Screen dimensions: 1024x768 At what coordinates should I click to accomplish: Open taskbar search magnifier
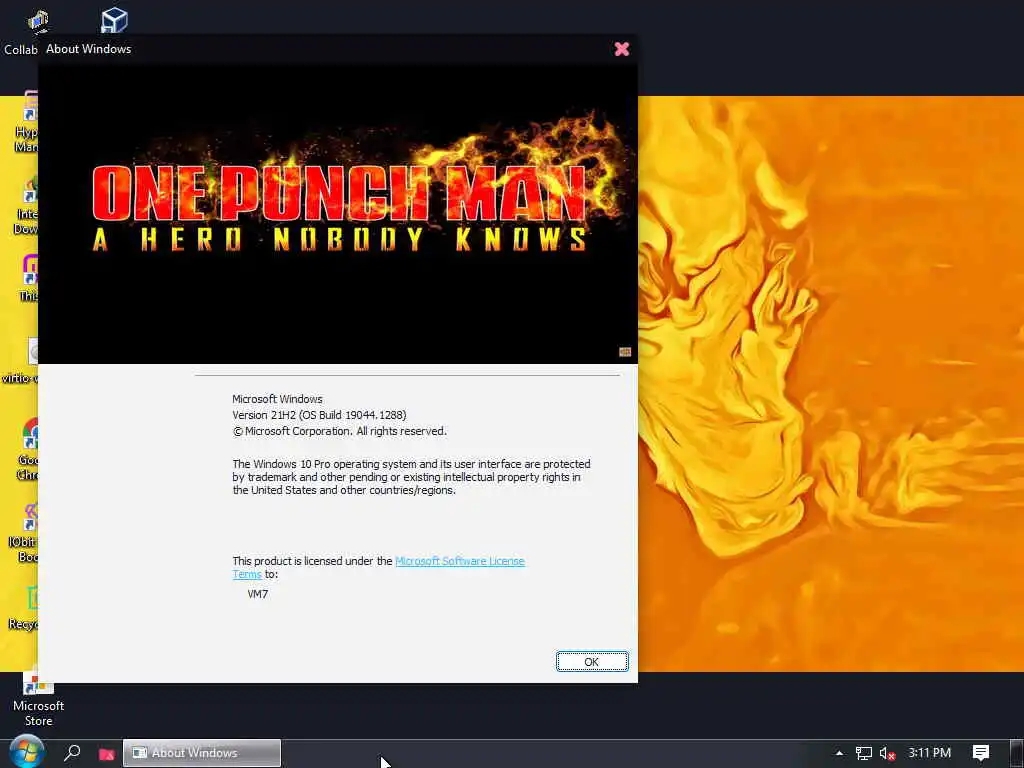72,753
